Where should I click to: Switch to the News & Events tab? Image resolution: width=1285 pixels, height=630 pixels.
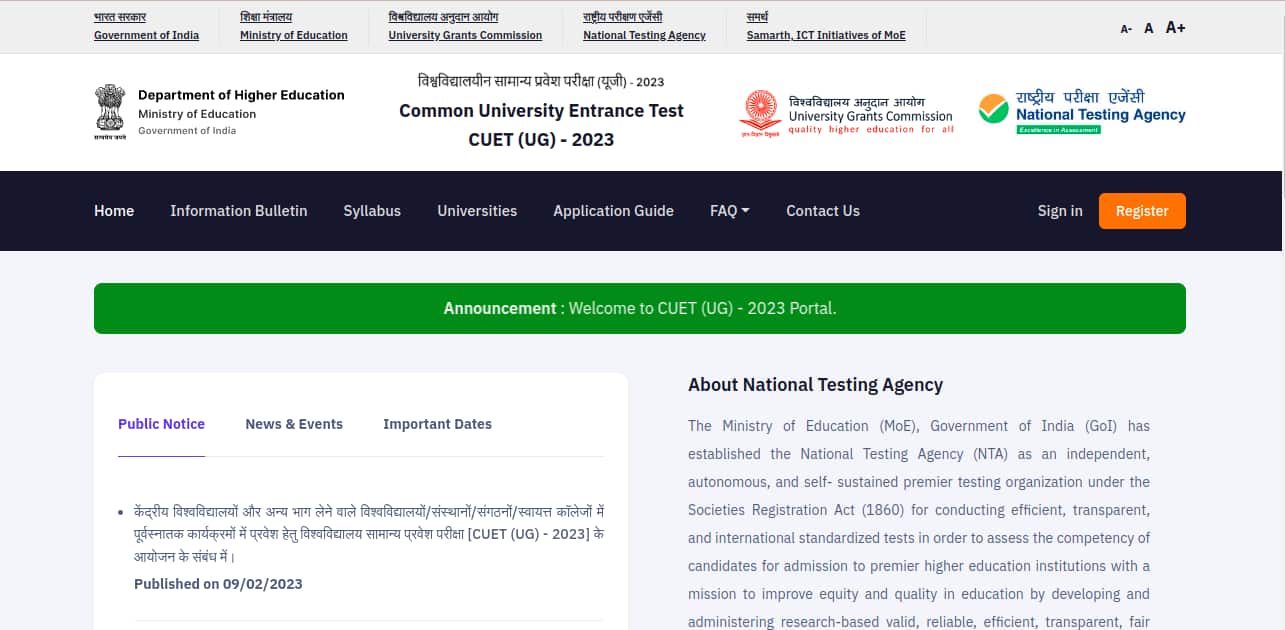pyautogui.click(x=294, y=424)
